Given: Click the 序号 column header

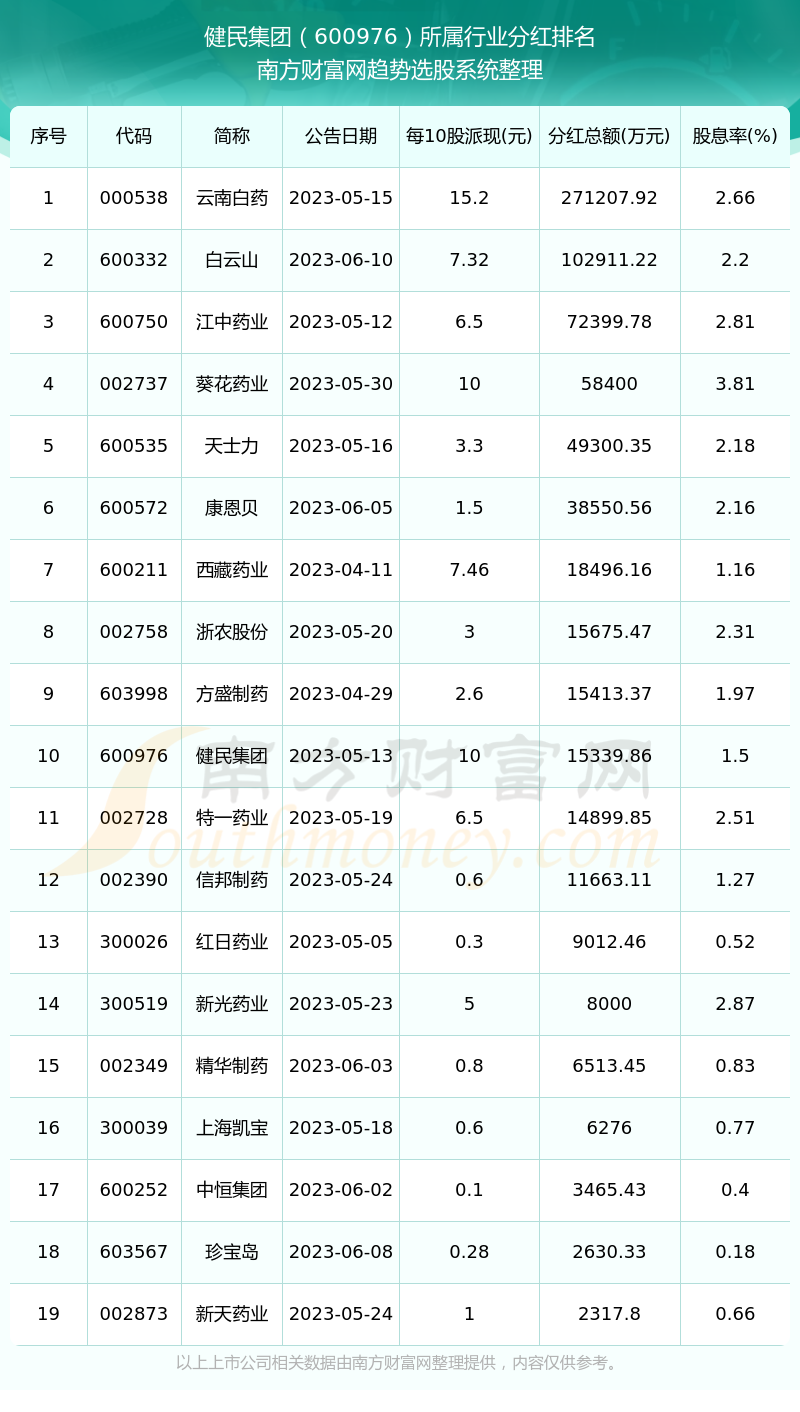Looking at the screenshot, I should tap(48, 136).
